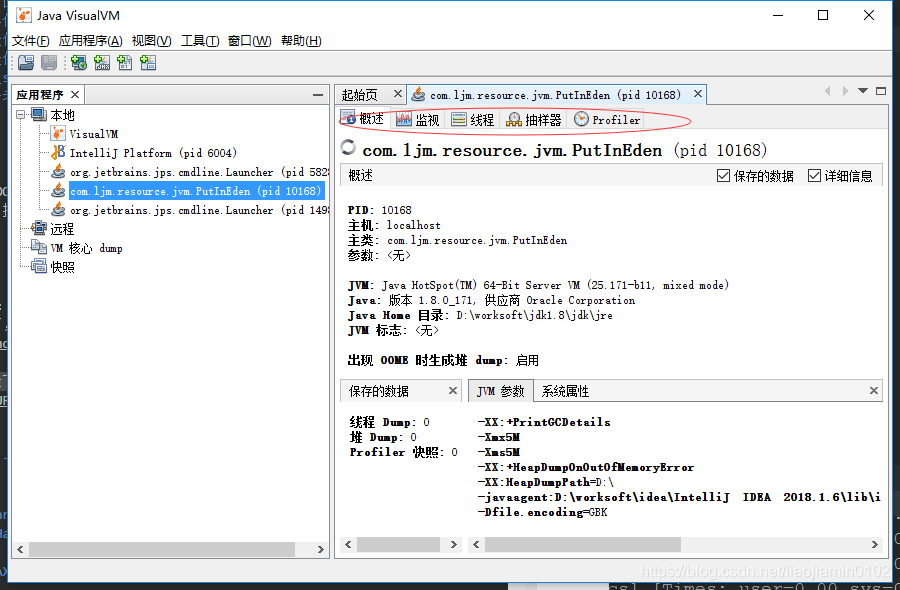Switch to the 起始页 tab
This screenshot has height=590, width=900.
coord(360,95)
